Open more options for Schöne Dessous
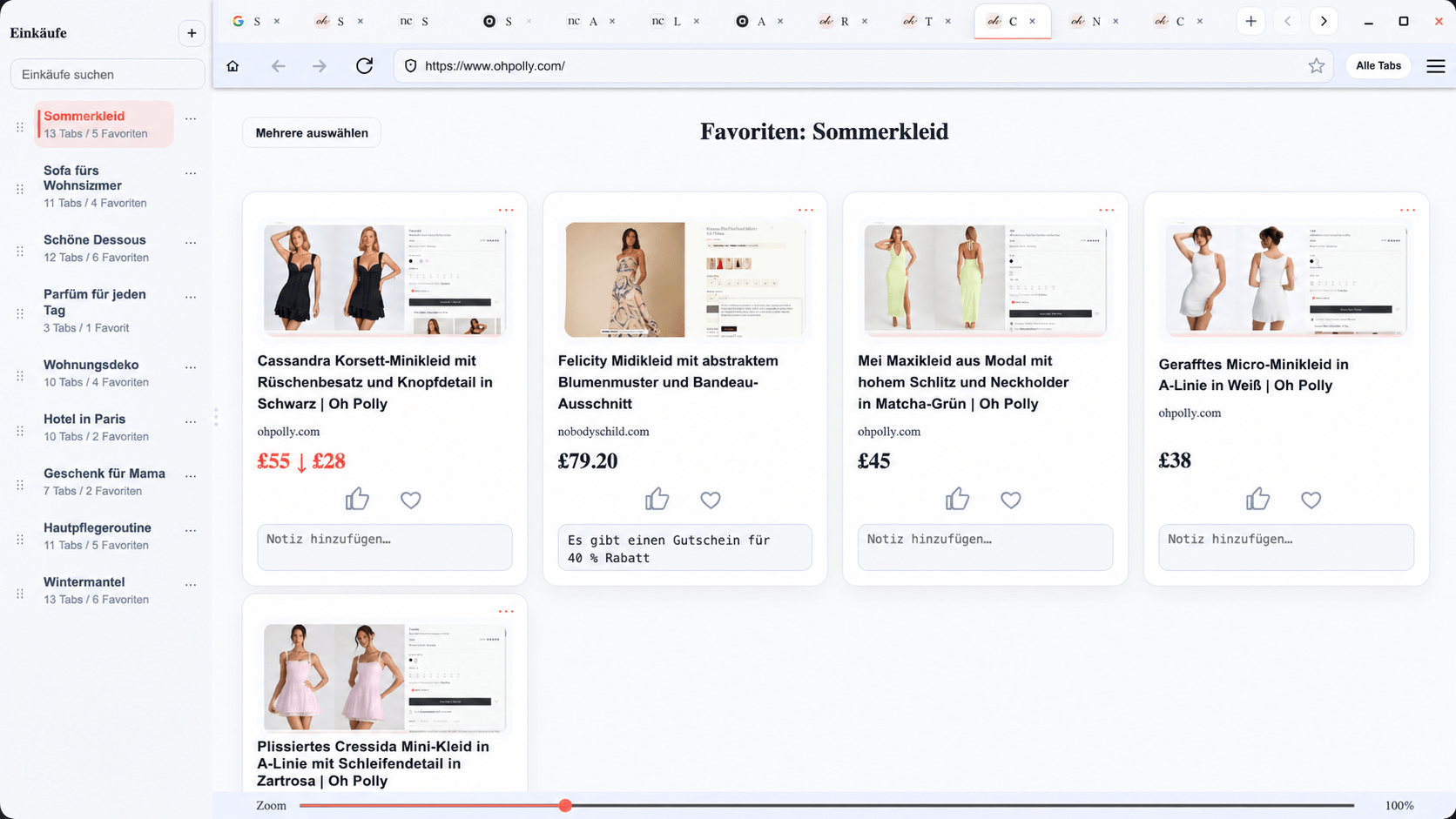 [191, 242]
